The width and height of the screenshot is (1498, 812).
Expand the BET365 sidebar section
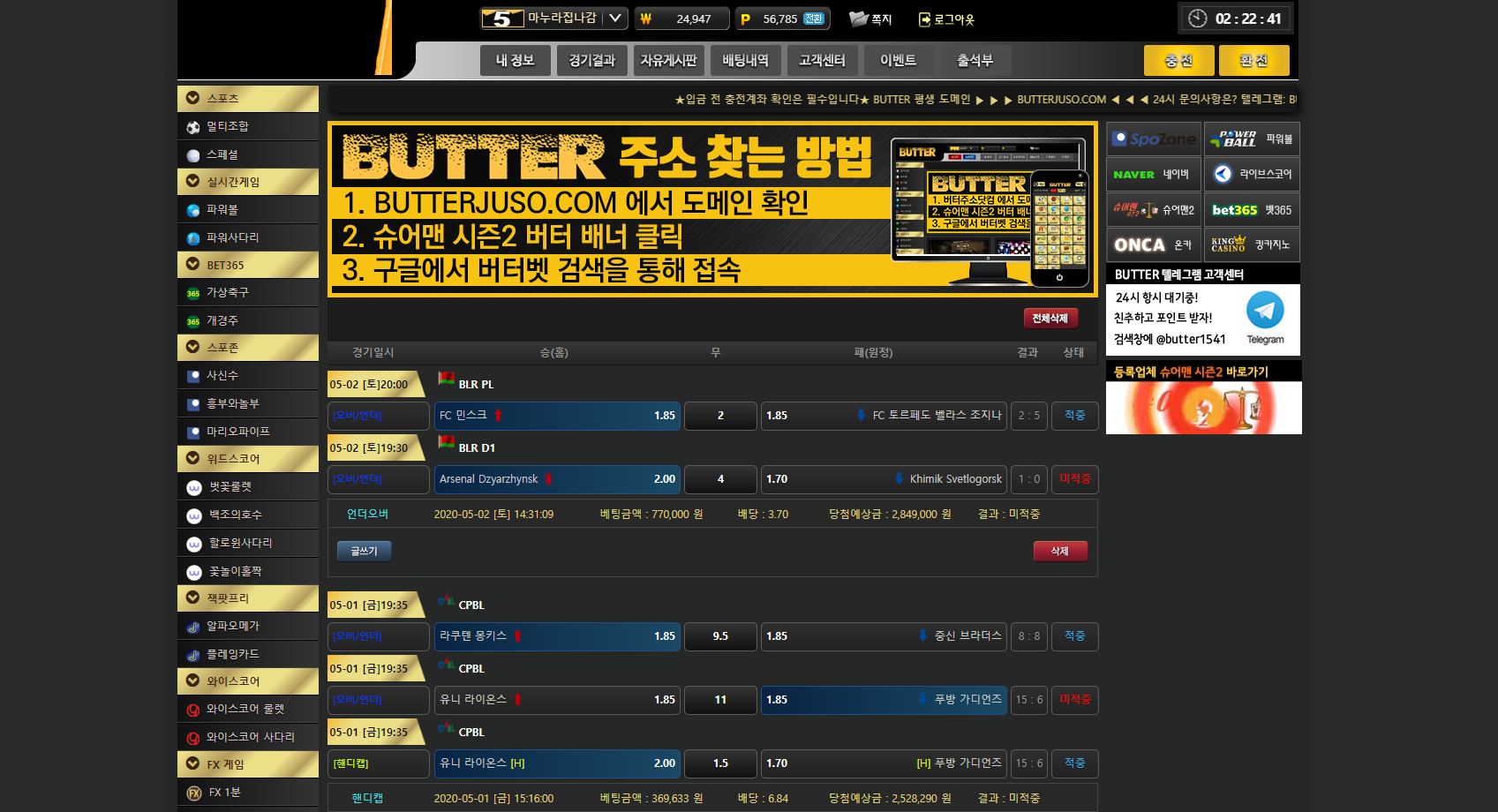click(193, 264)
